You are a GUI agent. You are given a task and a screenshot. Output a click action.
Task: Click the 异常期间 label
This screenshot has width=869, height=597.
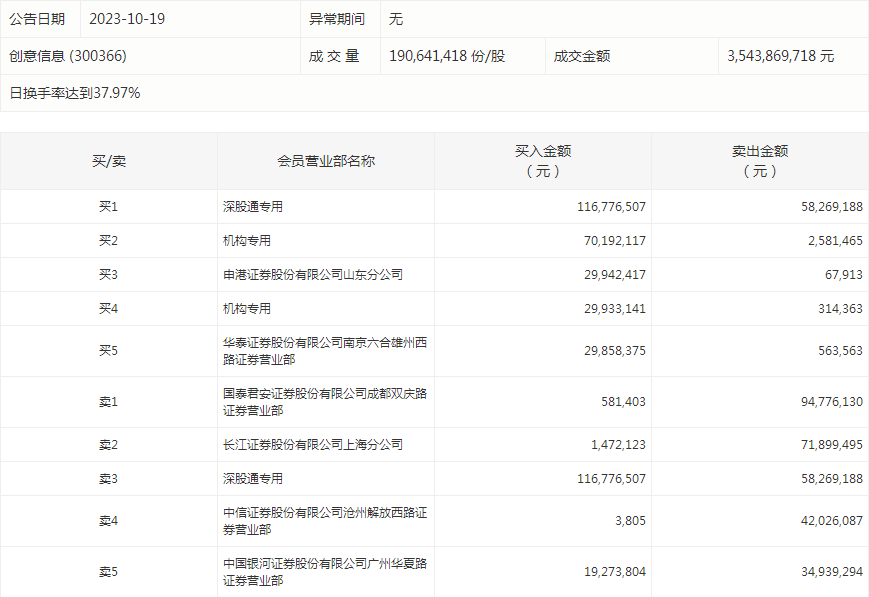pyautogui.click(x=337, y=19)
